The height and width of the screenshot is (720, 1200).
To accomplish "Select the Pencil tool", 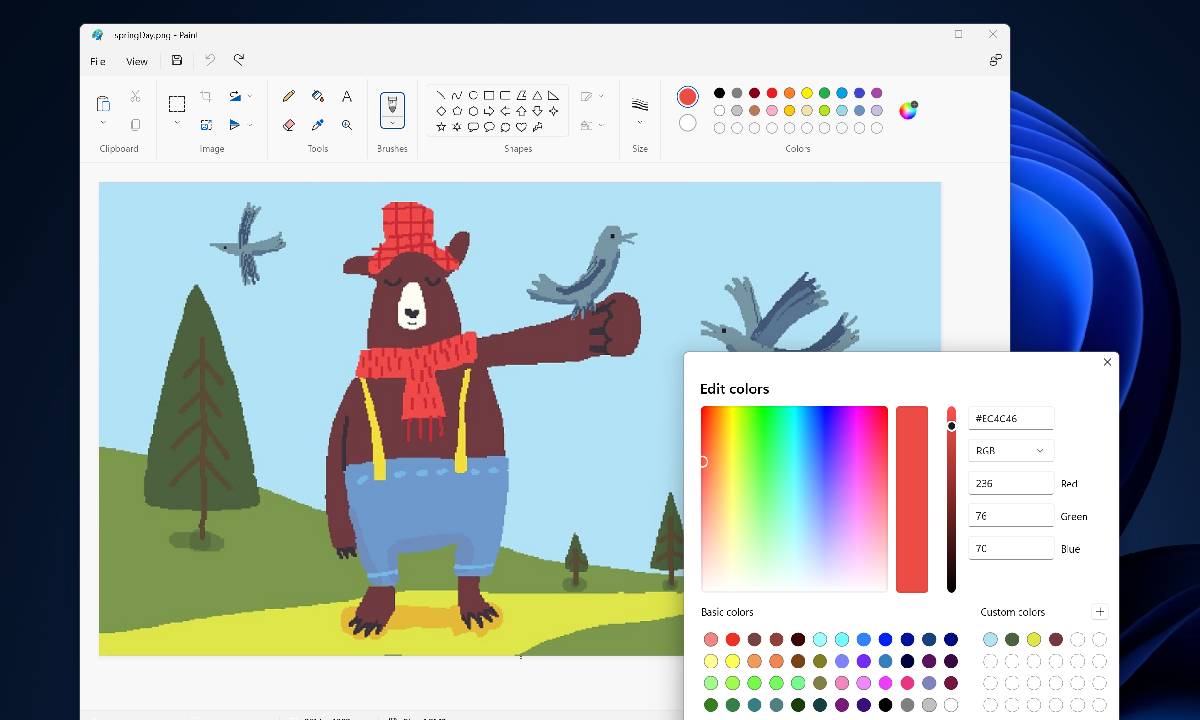I will (289, 96).
